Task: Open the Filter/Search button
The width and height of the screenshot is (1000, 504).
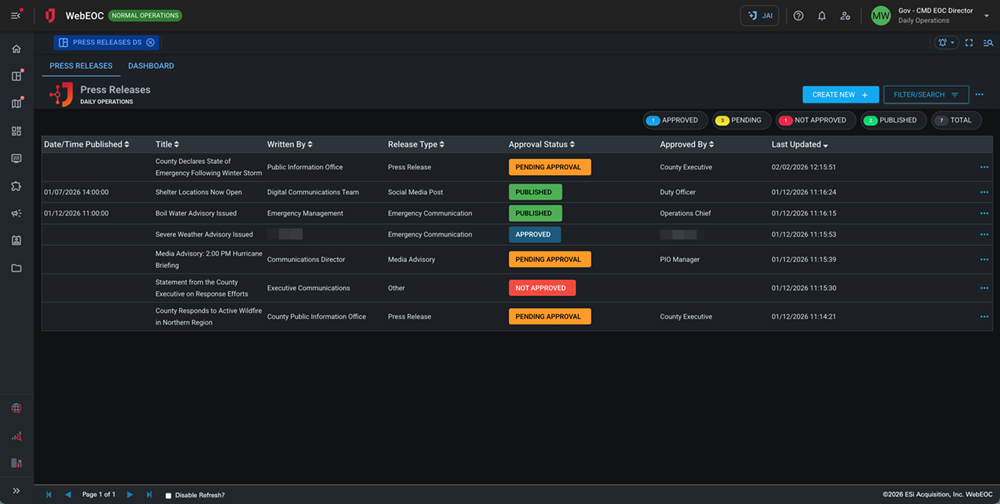Action: coord(926,95)
